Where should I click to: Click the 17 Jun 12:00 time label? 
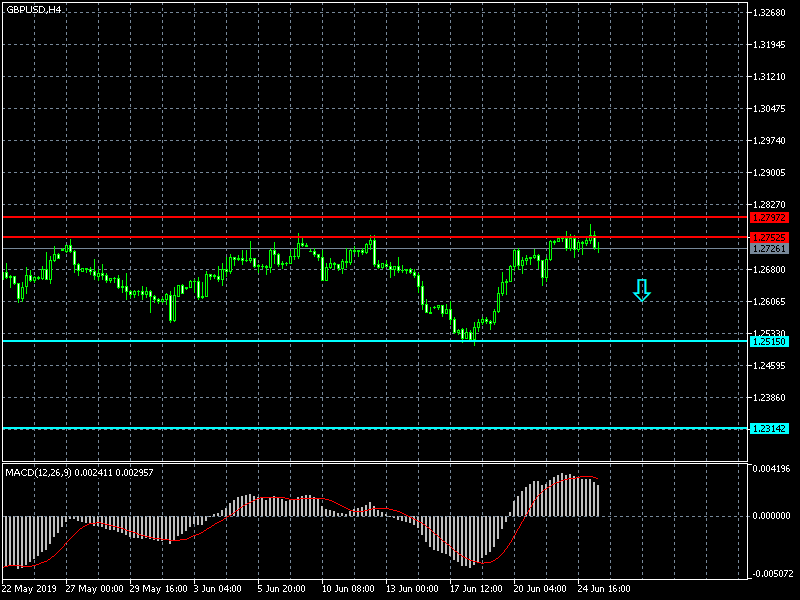point(474,588)
